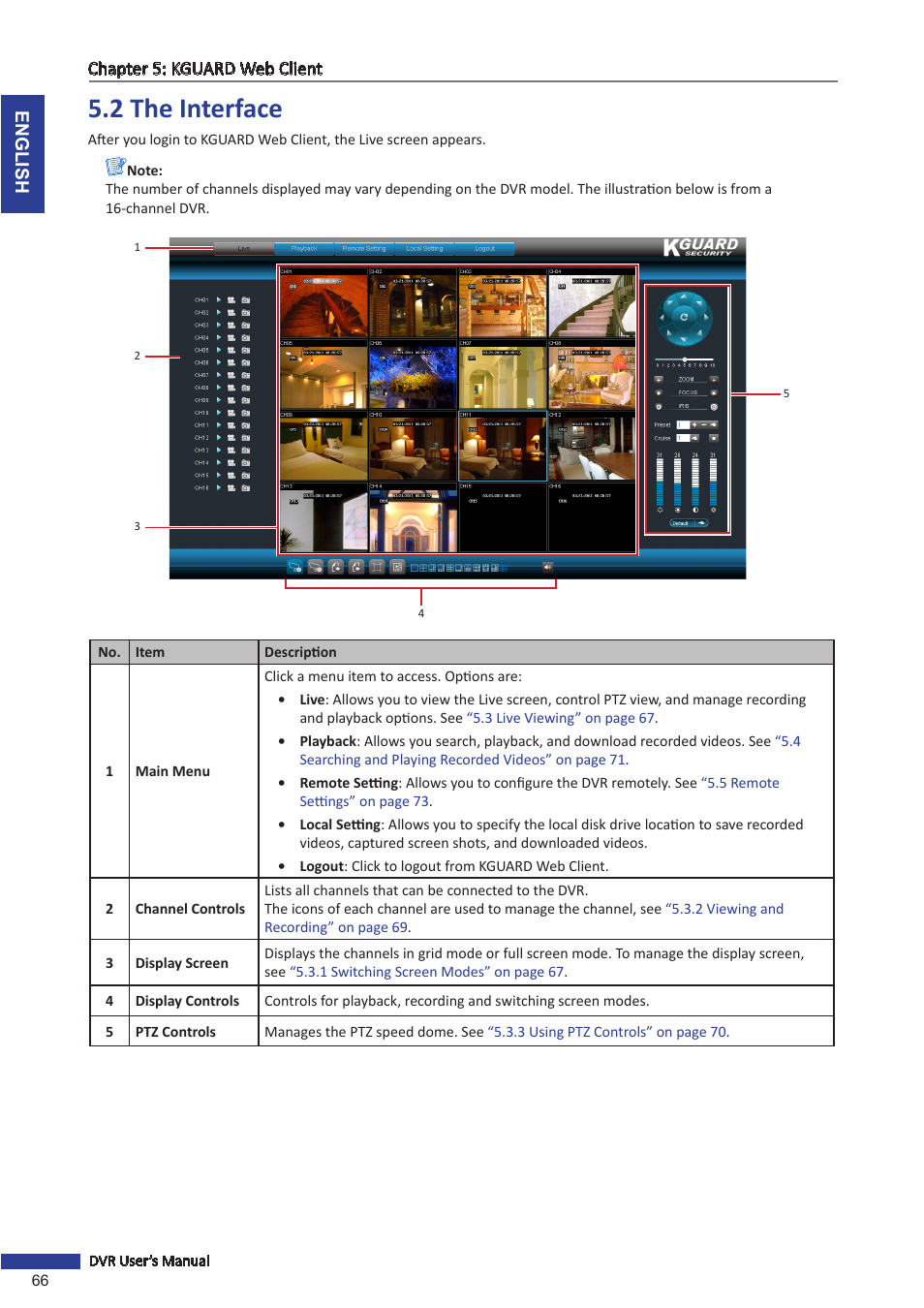Toggle recording for channel CH07

click(231, 375)
